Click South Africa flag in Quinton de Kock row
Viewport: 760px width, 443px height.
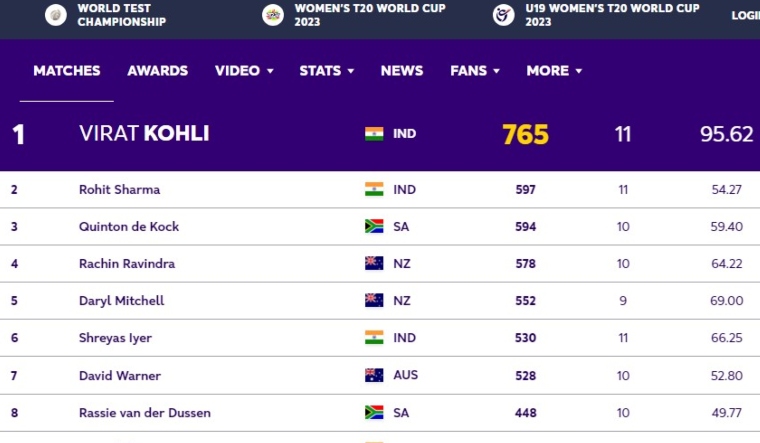[374, 226]
